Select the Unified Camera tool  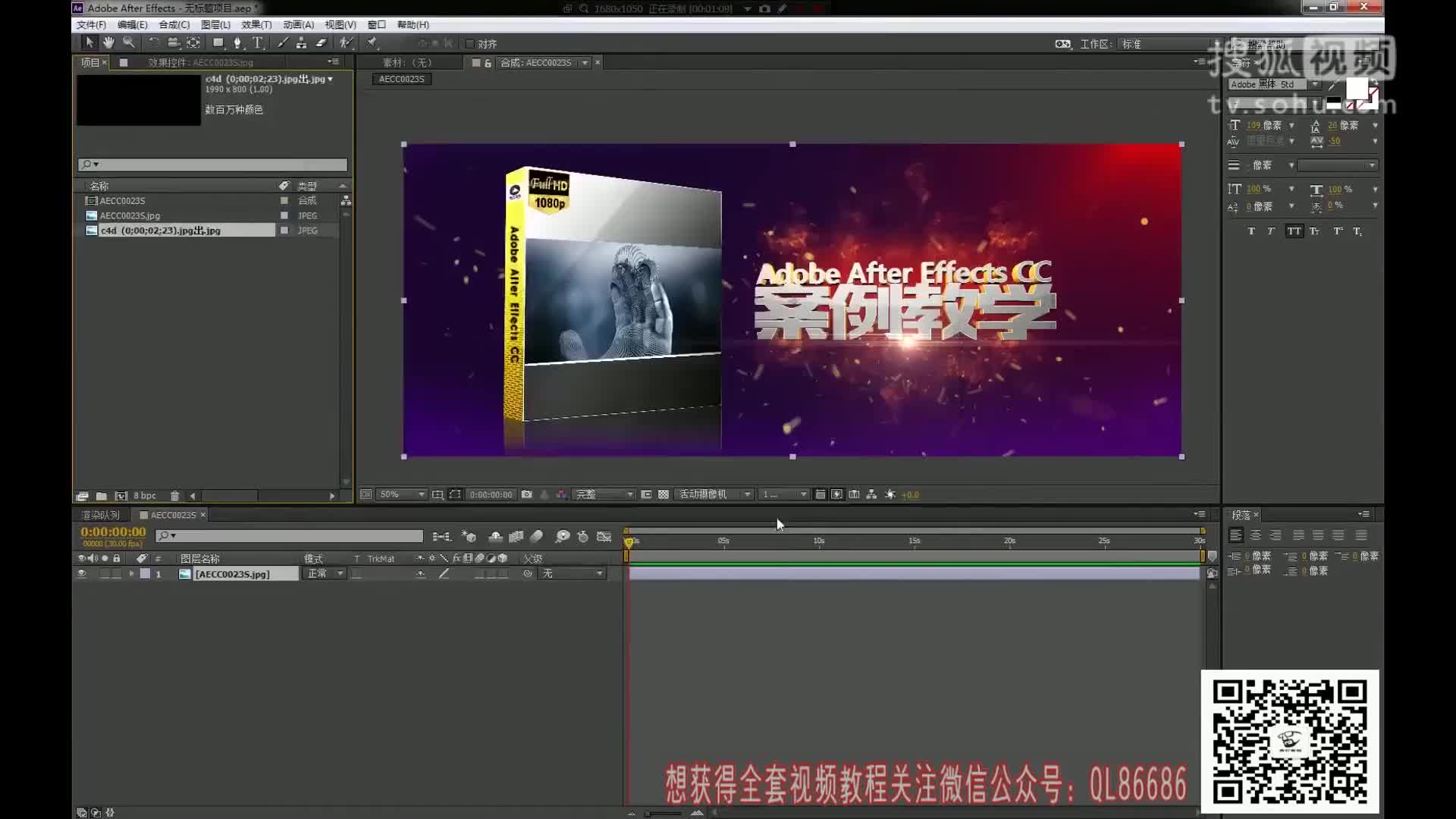coord(174,42)
